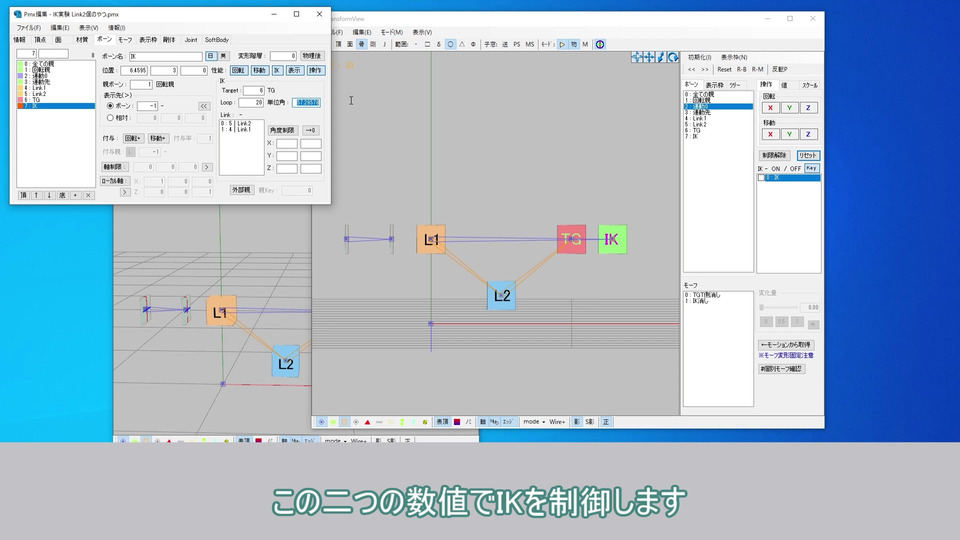Open the 編集 menu in Pmx editor
This screenshot has width=960, height=540.
tap(59, 28)
